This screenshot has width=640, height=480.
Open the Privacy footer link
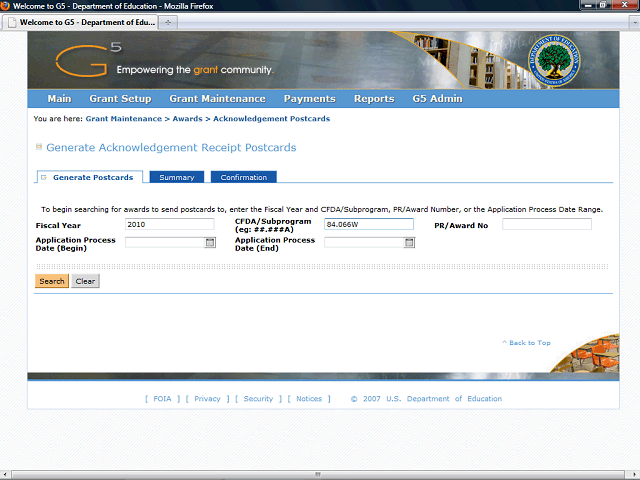pyautogui.click(x=207, y=399)
